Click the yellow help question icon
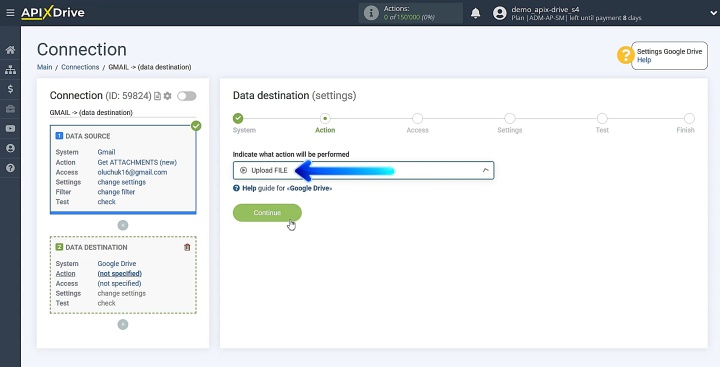Screen dimensions: 720x367 (x=625, y=56)
